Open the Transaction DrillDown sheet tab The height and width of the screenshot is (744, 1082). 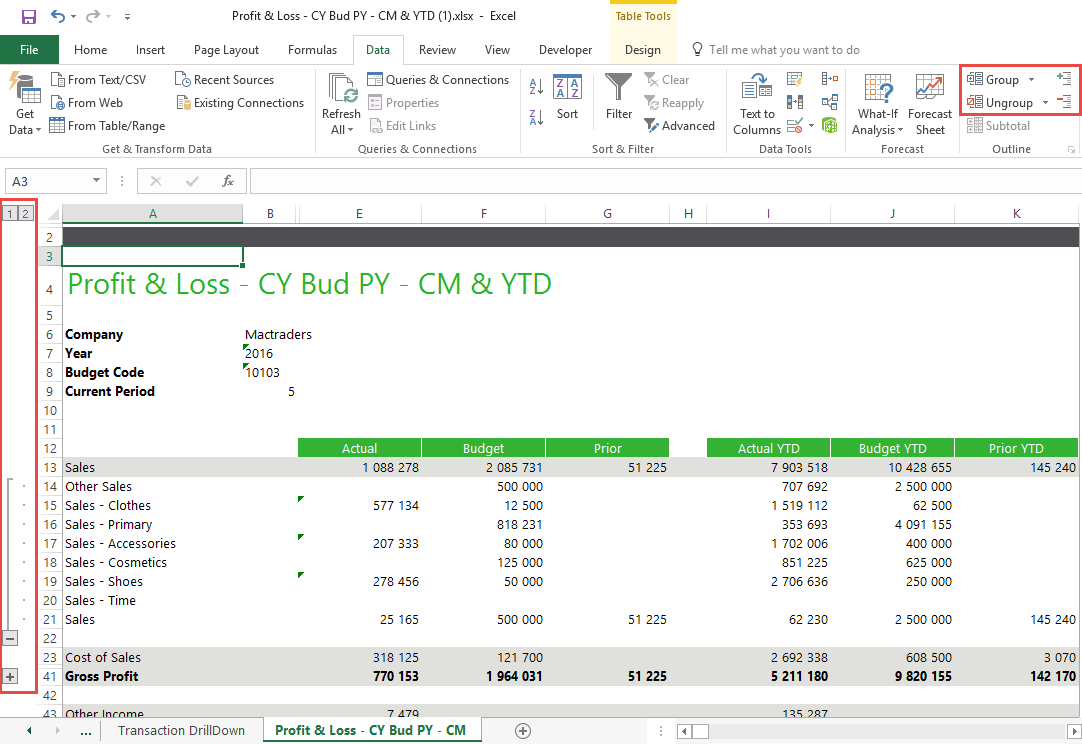(x=181, y=730)
